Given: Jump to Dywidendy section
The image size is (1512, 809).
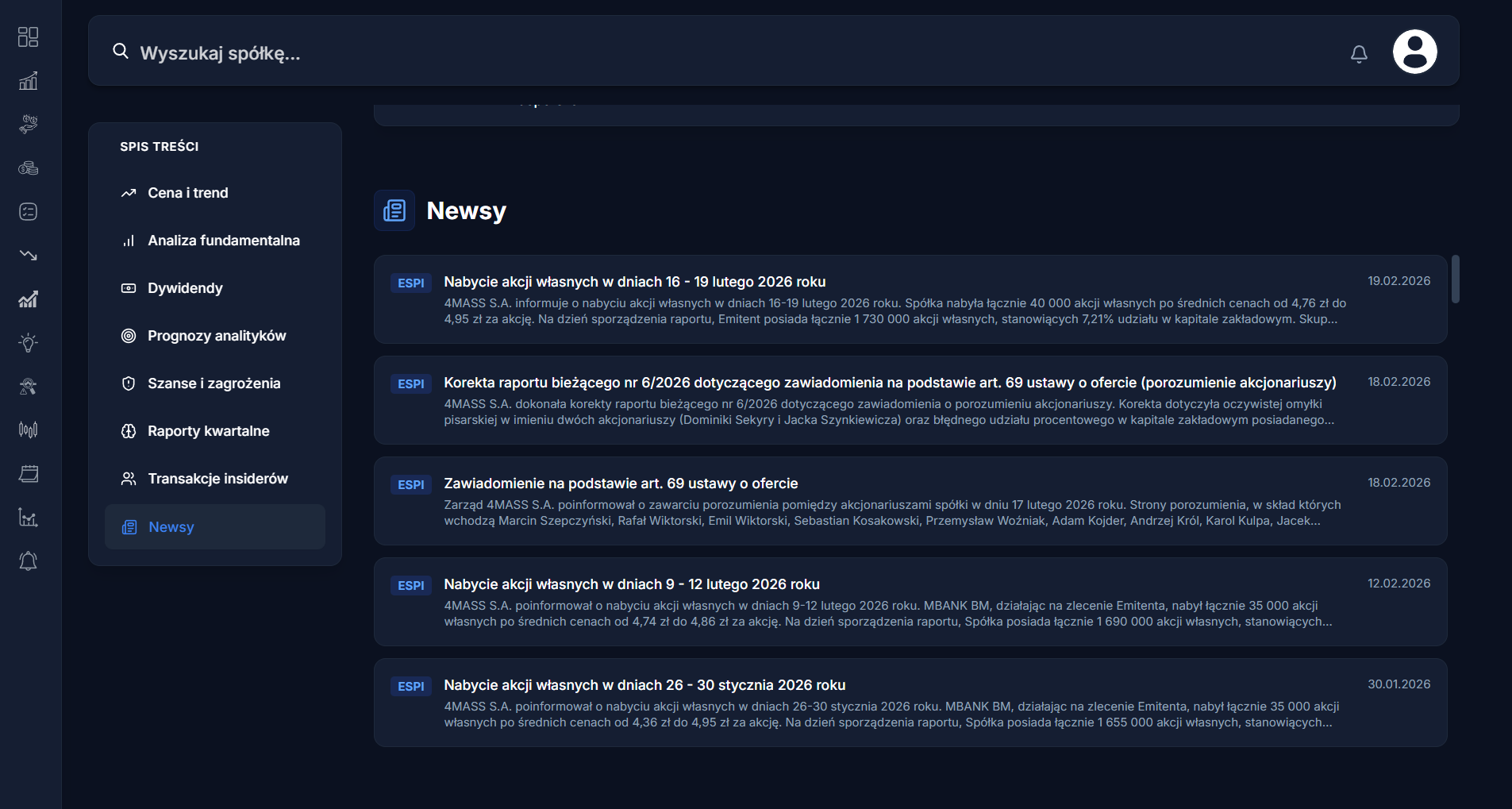Looking at the screenshot, I should [x=185, y=288].
